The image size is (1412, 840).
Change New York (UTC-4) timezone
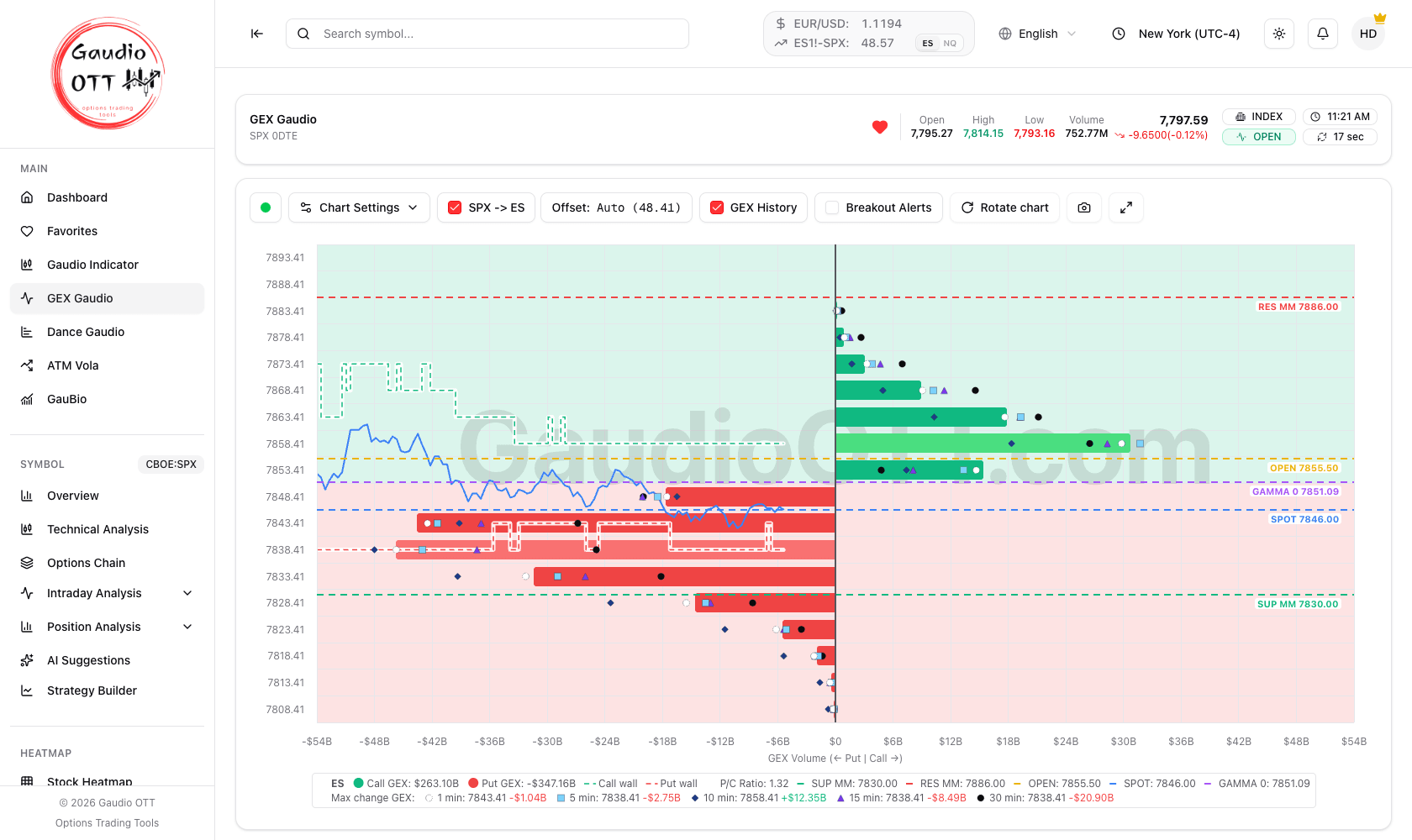[x=1176, y=34]
